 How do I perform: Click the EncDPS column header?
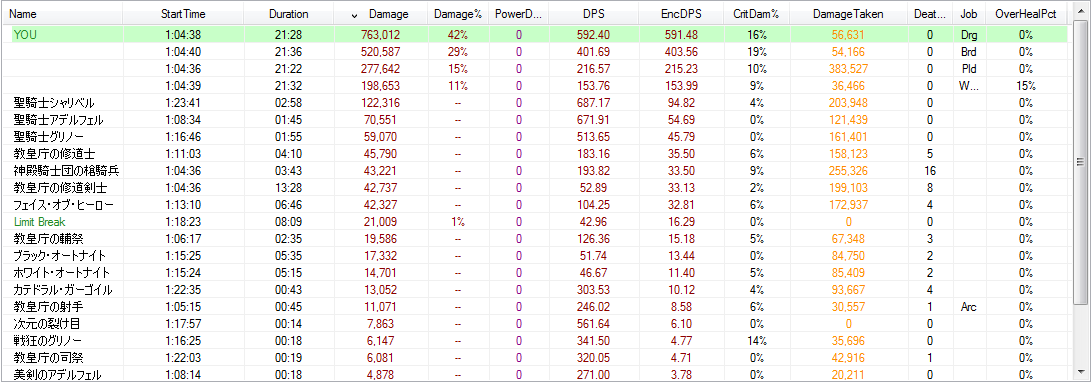click(680, 13)
